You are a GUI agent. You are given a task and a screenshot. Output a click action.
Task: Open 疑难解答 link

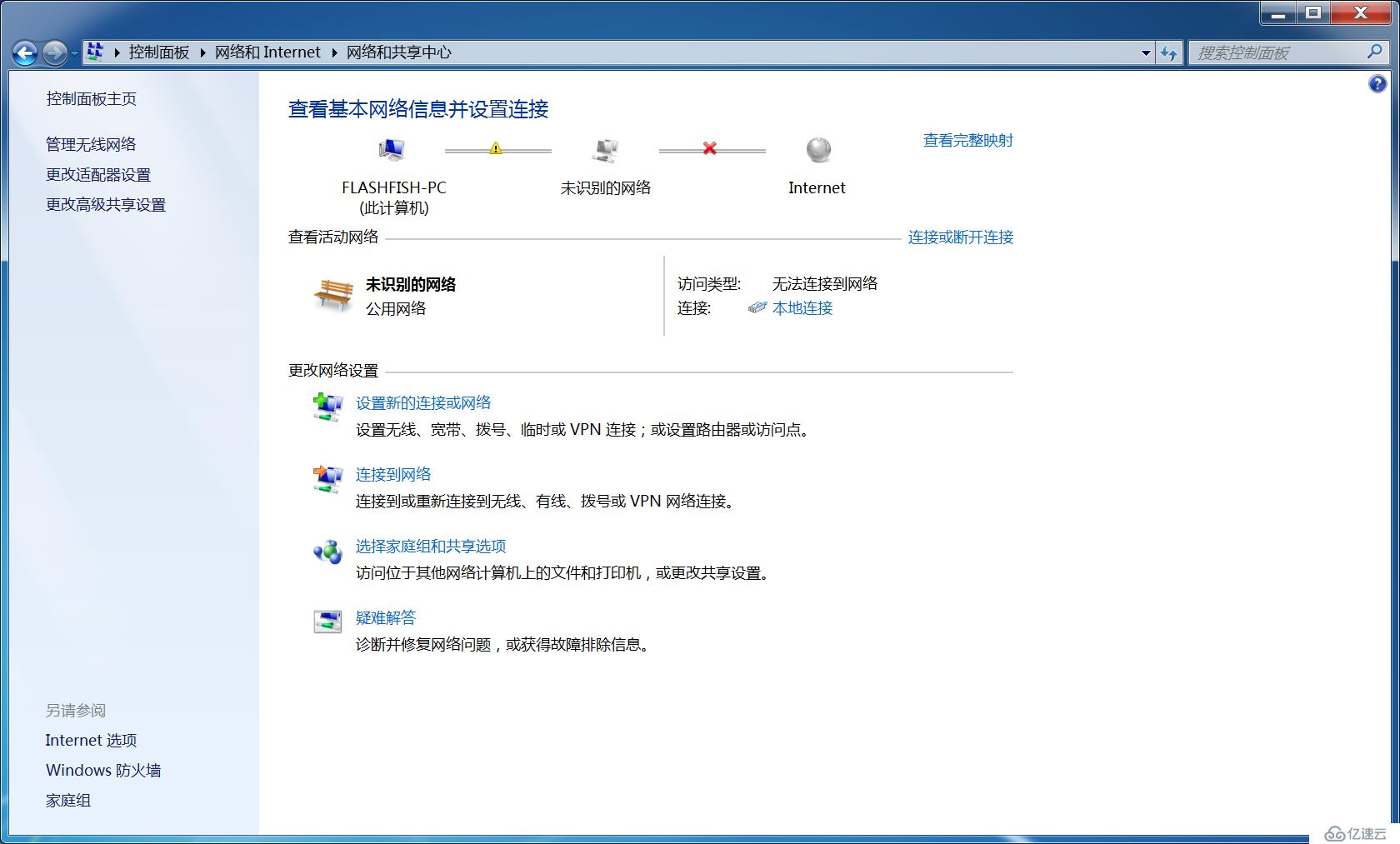[386, 617]
